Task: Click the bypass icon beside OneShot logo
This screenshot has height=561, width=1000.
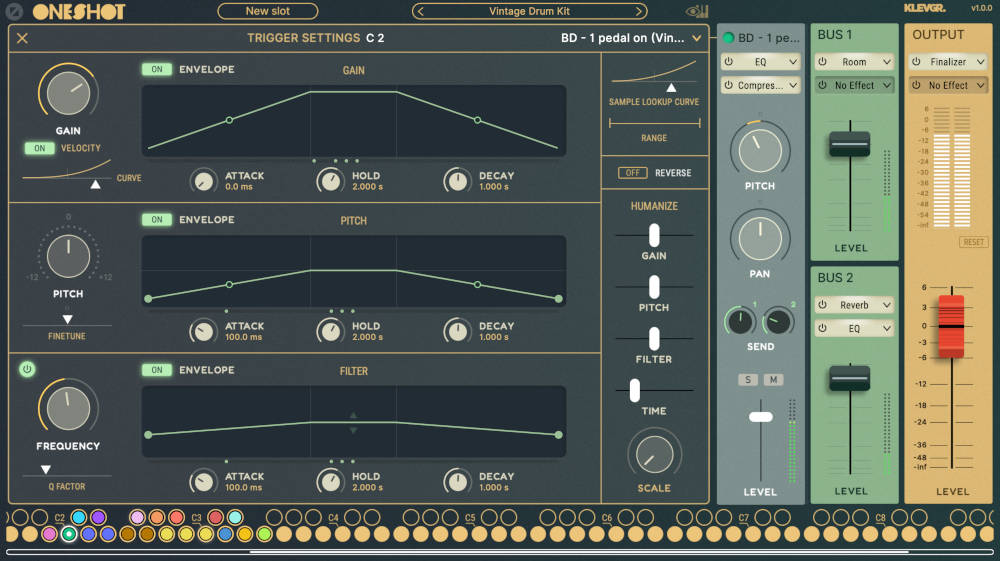Action: (14, 12)
